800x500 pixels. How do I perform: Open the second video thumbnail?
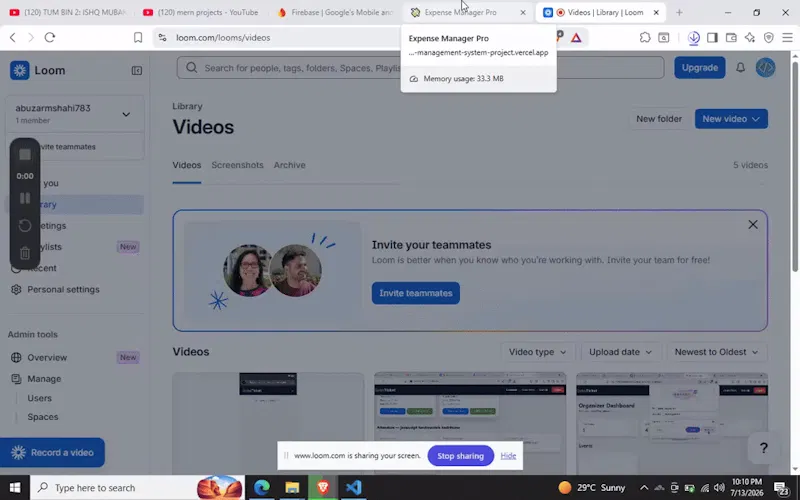(x=470, y=423)
